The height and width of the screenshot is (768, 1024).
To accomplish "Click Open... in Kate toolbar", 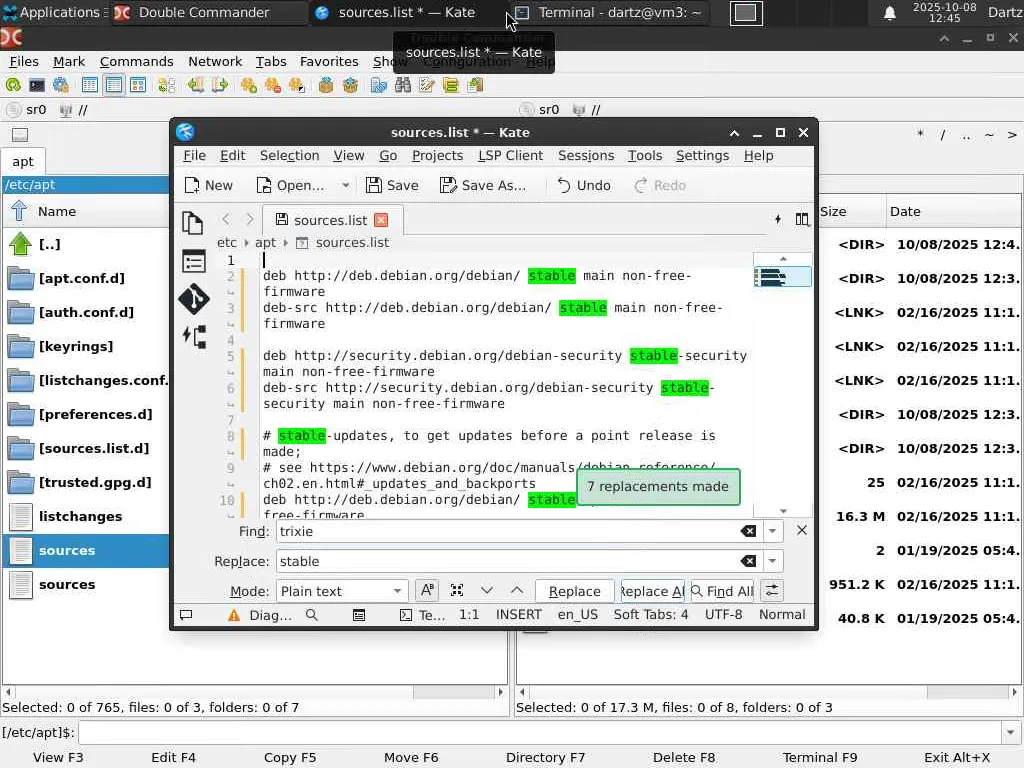I will pos(291,185).
